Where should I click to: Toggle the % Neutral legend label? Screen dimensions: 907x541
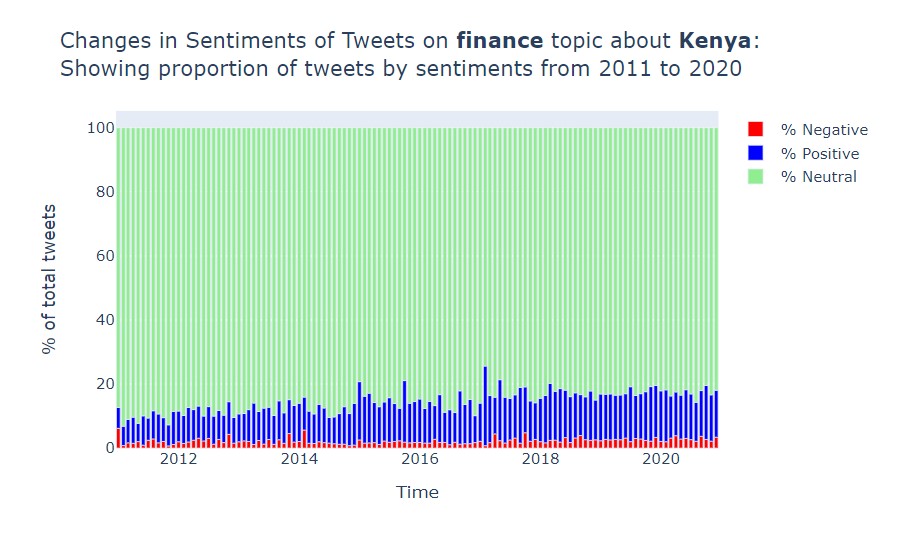pos(819,177)
